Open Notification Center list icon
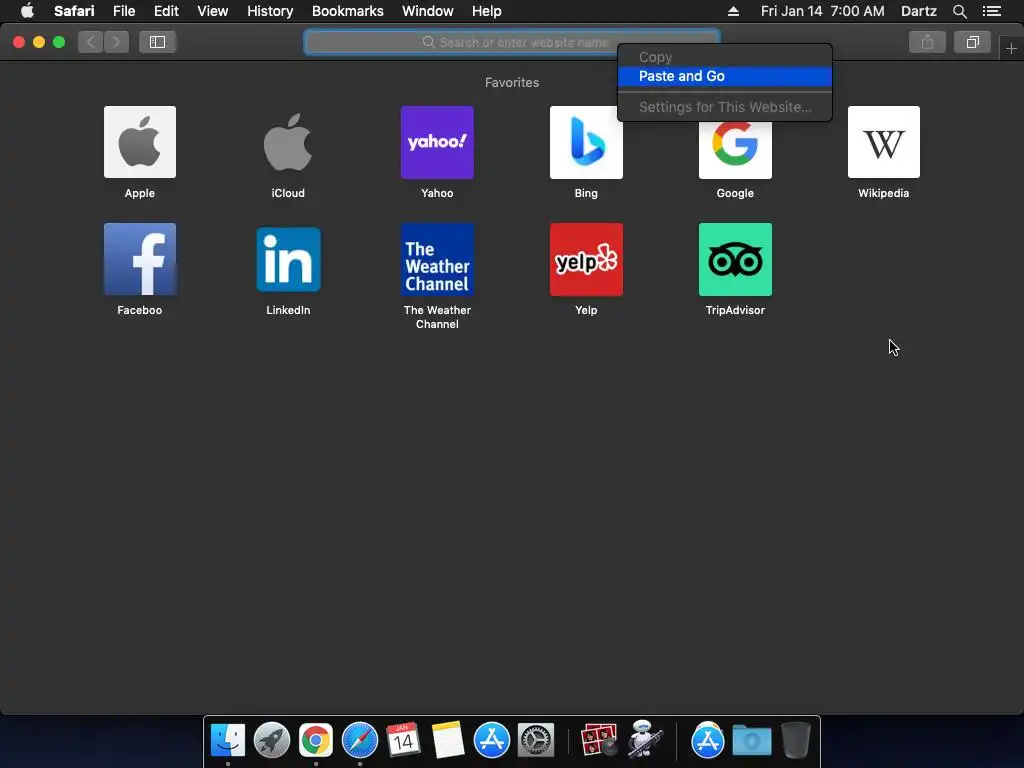The image size is (1024, 768). [991, 11]
